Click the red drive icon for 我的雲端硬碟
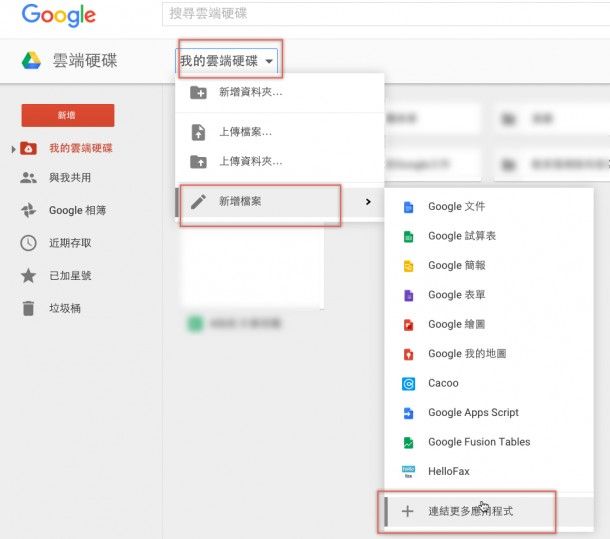Image resolution: width=610 pixels, height=539 pixels. 28,148
